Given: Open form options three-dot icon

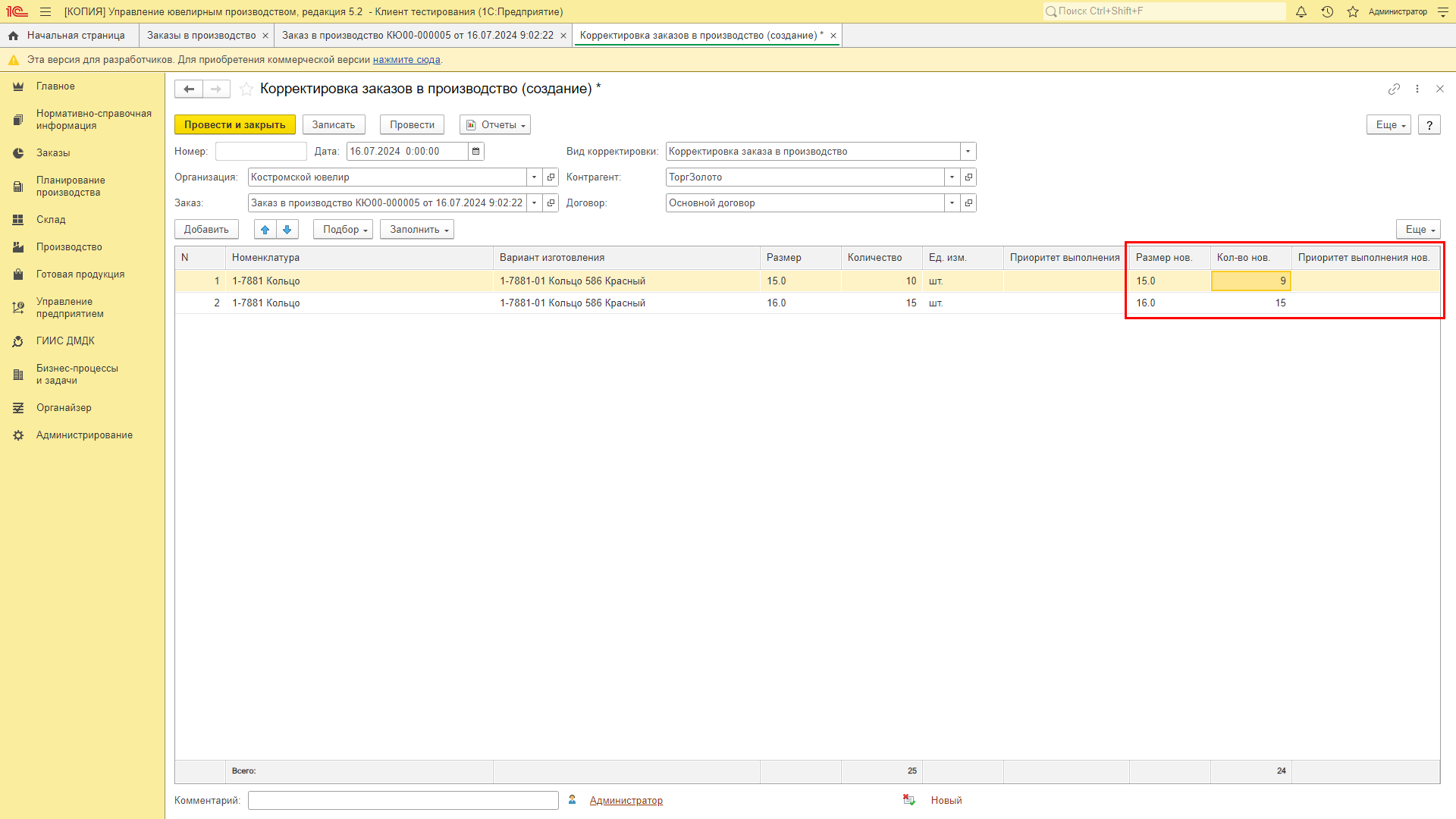Looking at the screenshot, I should pyautogui.click(x=1417, y=89).
